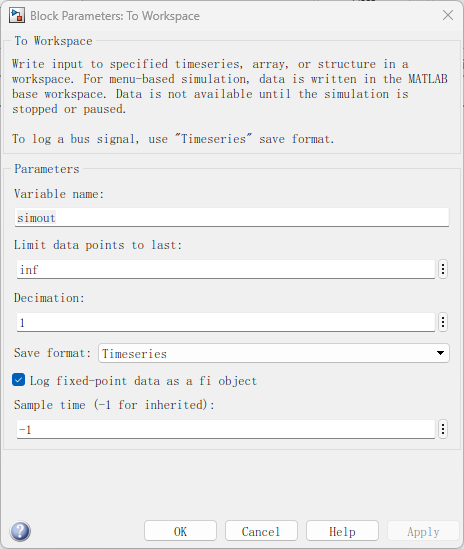Image resolution: width=464 pixels, height=549 pixels.
Task: Dismiss changes with the Cancel button
Action: (261, 531)
